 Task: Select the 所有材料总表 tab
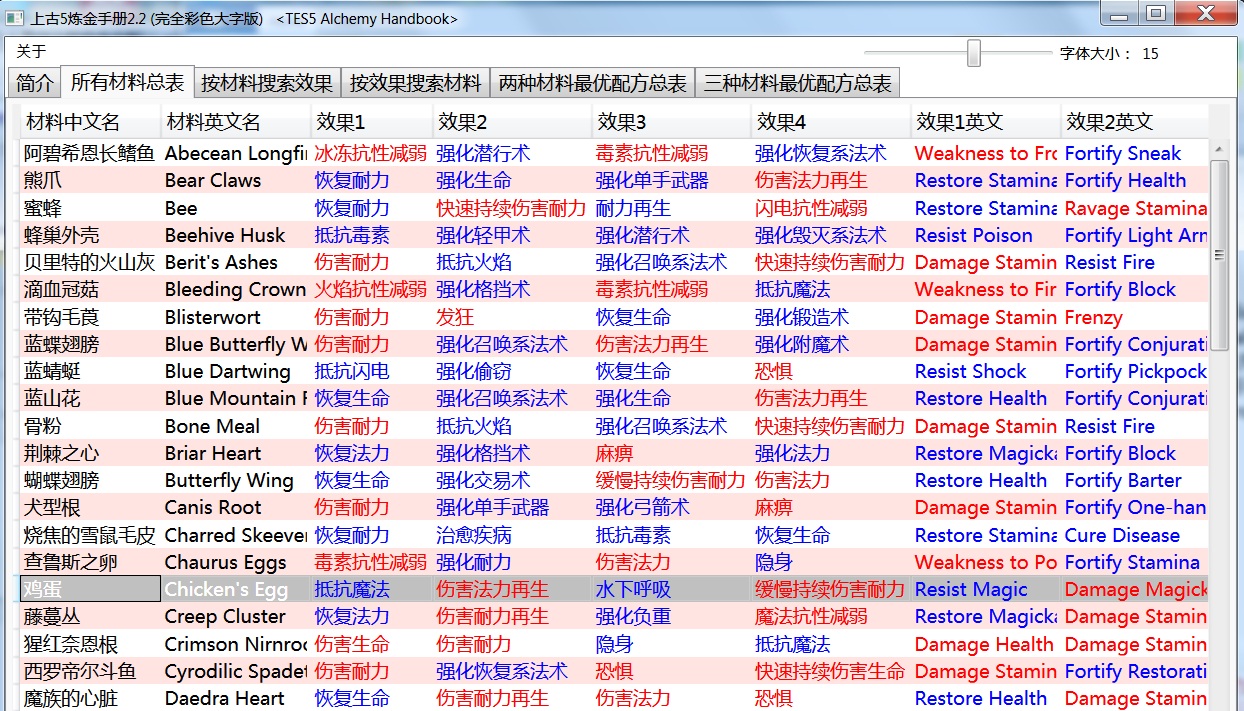[127, 82]
